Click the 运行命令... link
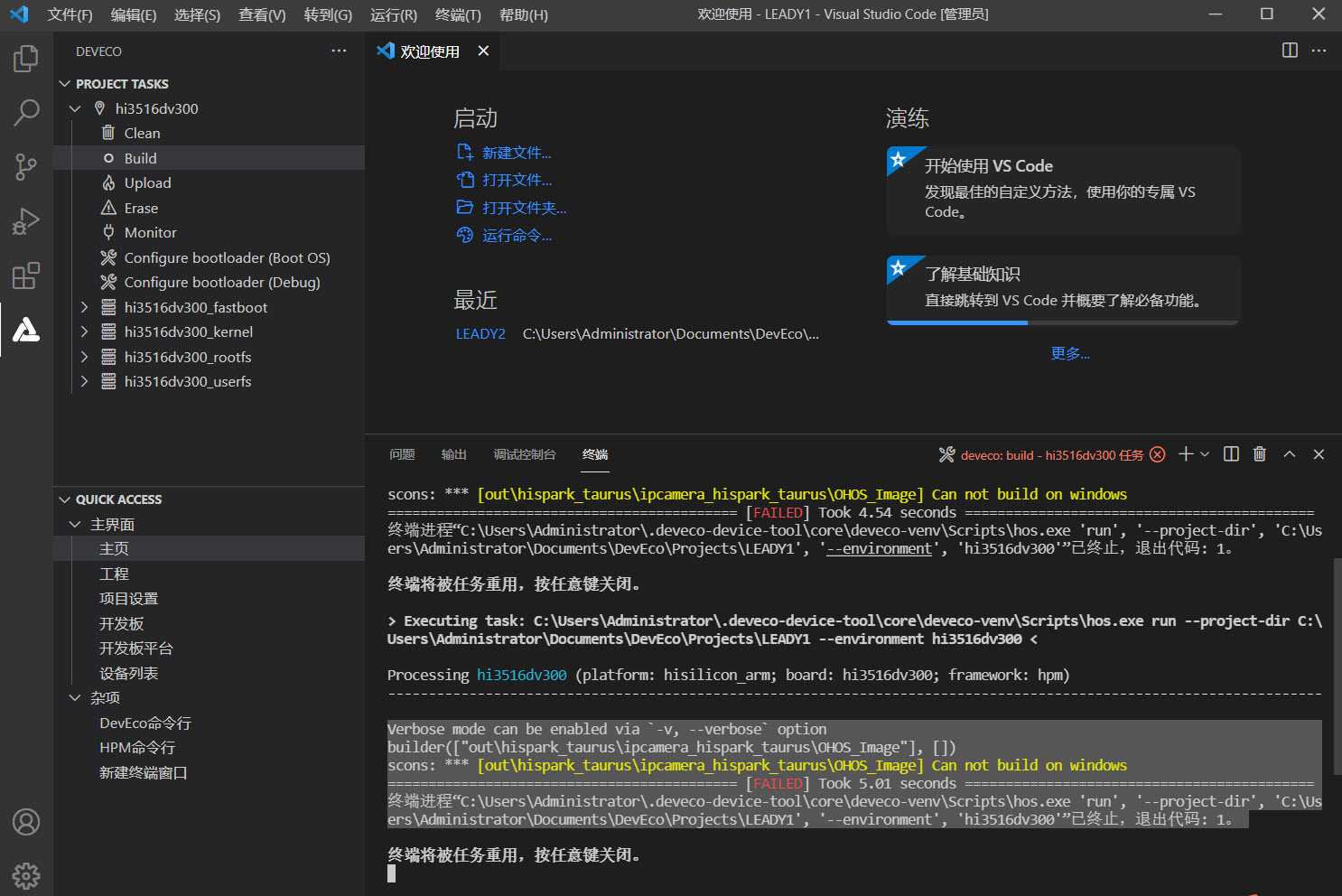The image size is (1342, 896). pyautogui.click(x=517, y=235)
